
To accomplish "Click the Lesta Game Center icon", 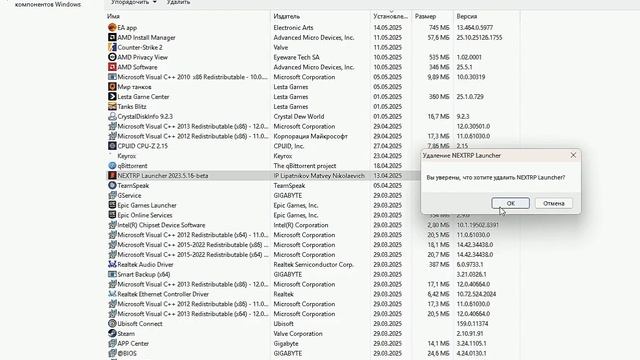I will pos(112,96).
